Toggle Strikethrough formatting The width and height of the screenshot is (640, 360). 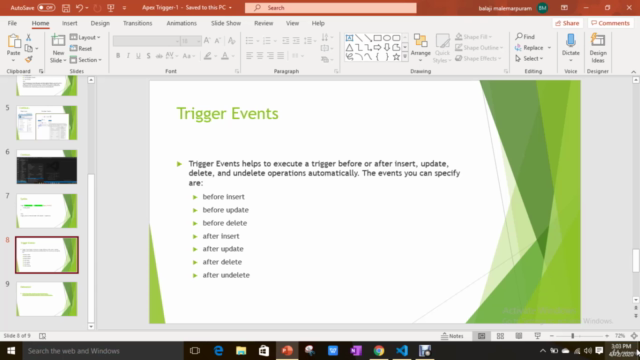[x=159, y=56]
